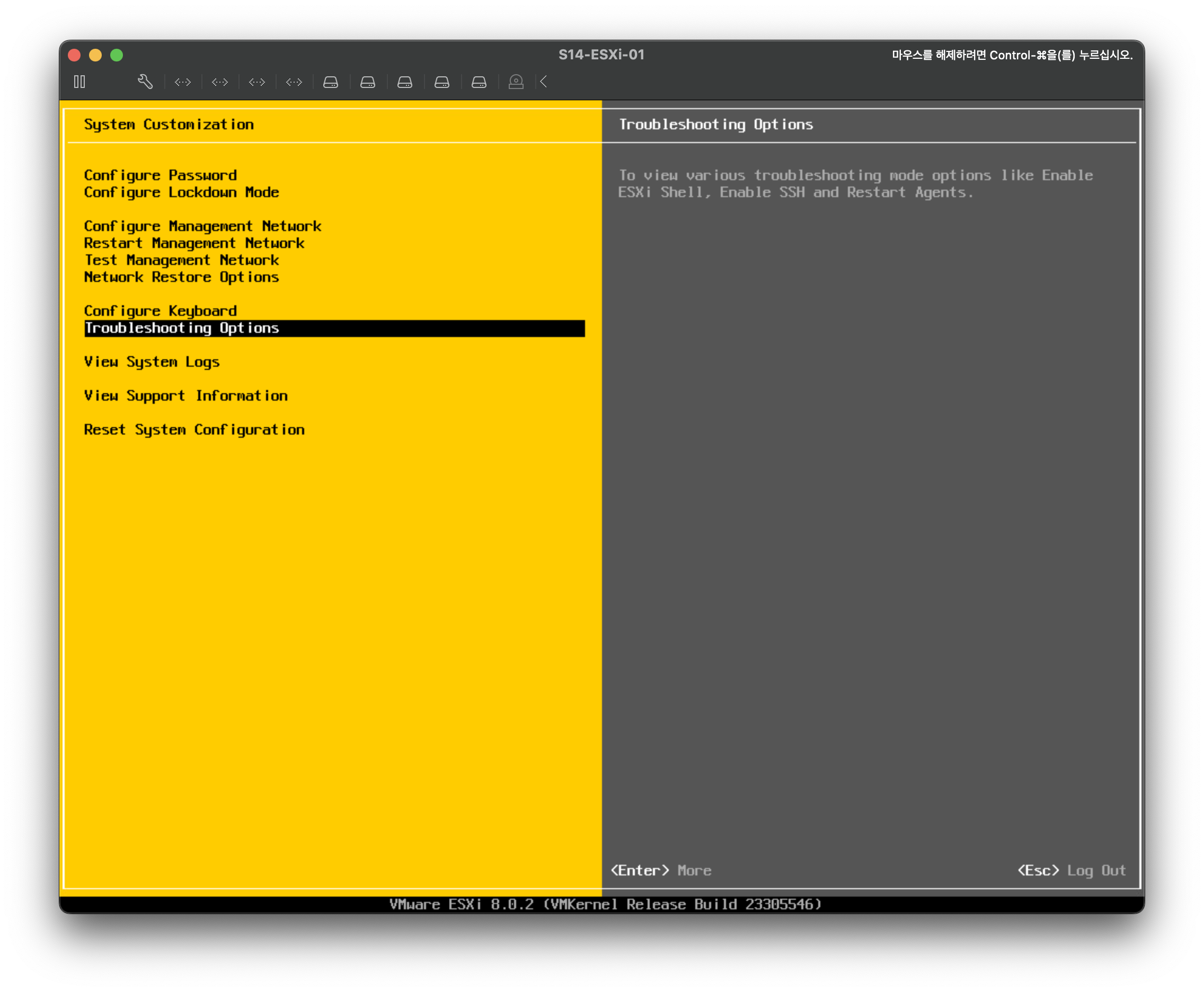Click the third hard disk icon

click(x=404, y=82)
